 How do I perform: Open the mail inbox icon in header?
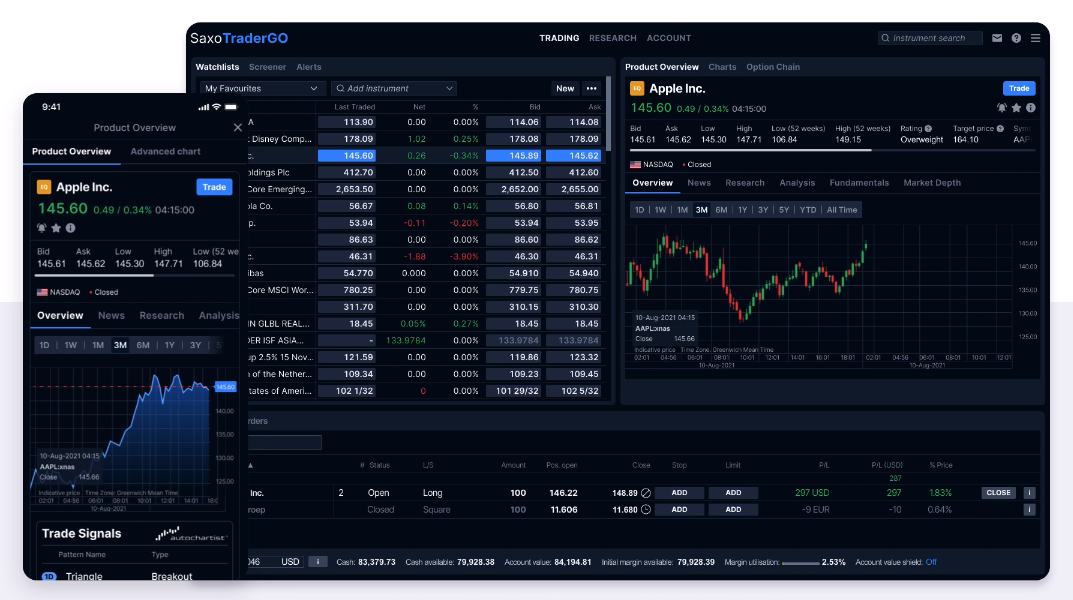[x=997, y=38]
